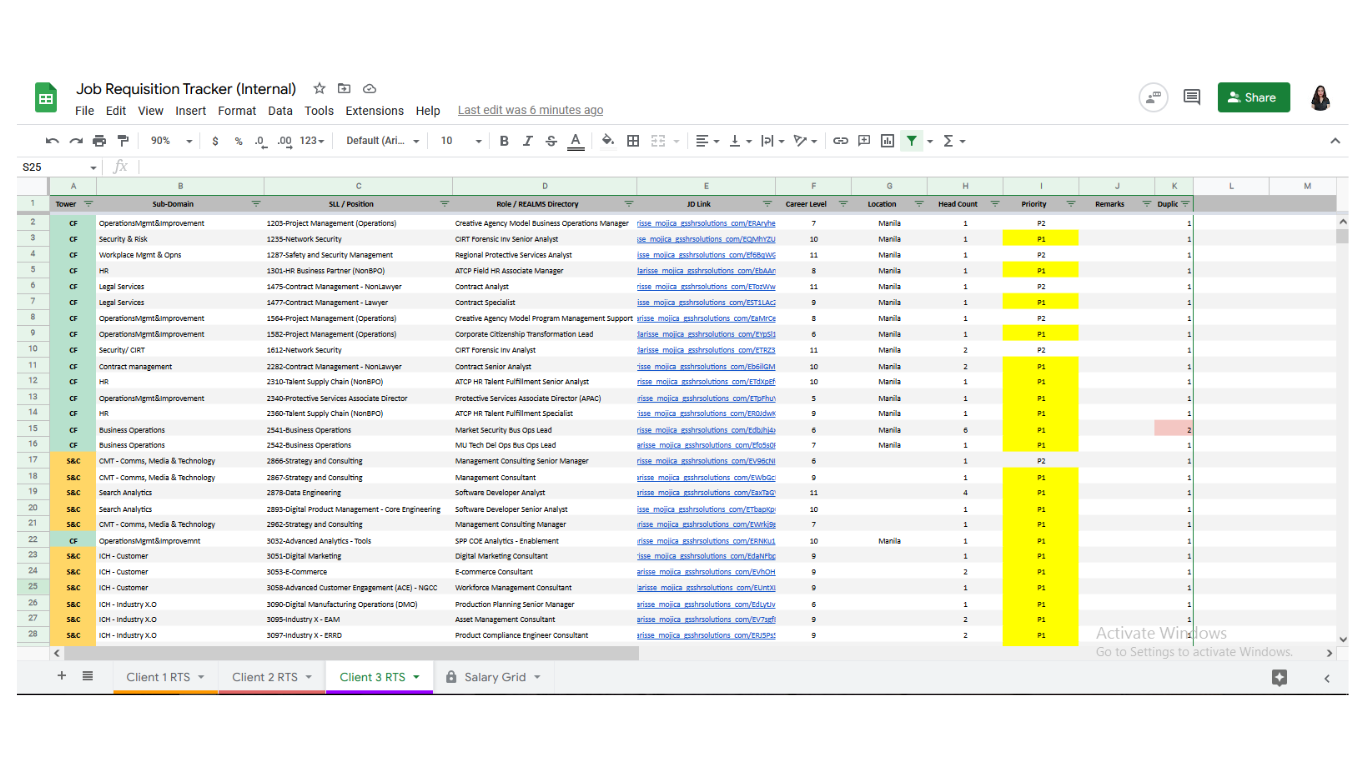
Task: Open the text wrapping dropdown
Action: coord(772,141)
